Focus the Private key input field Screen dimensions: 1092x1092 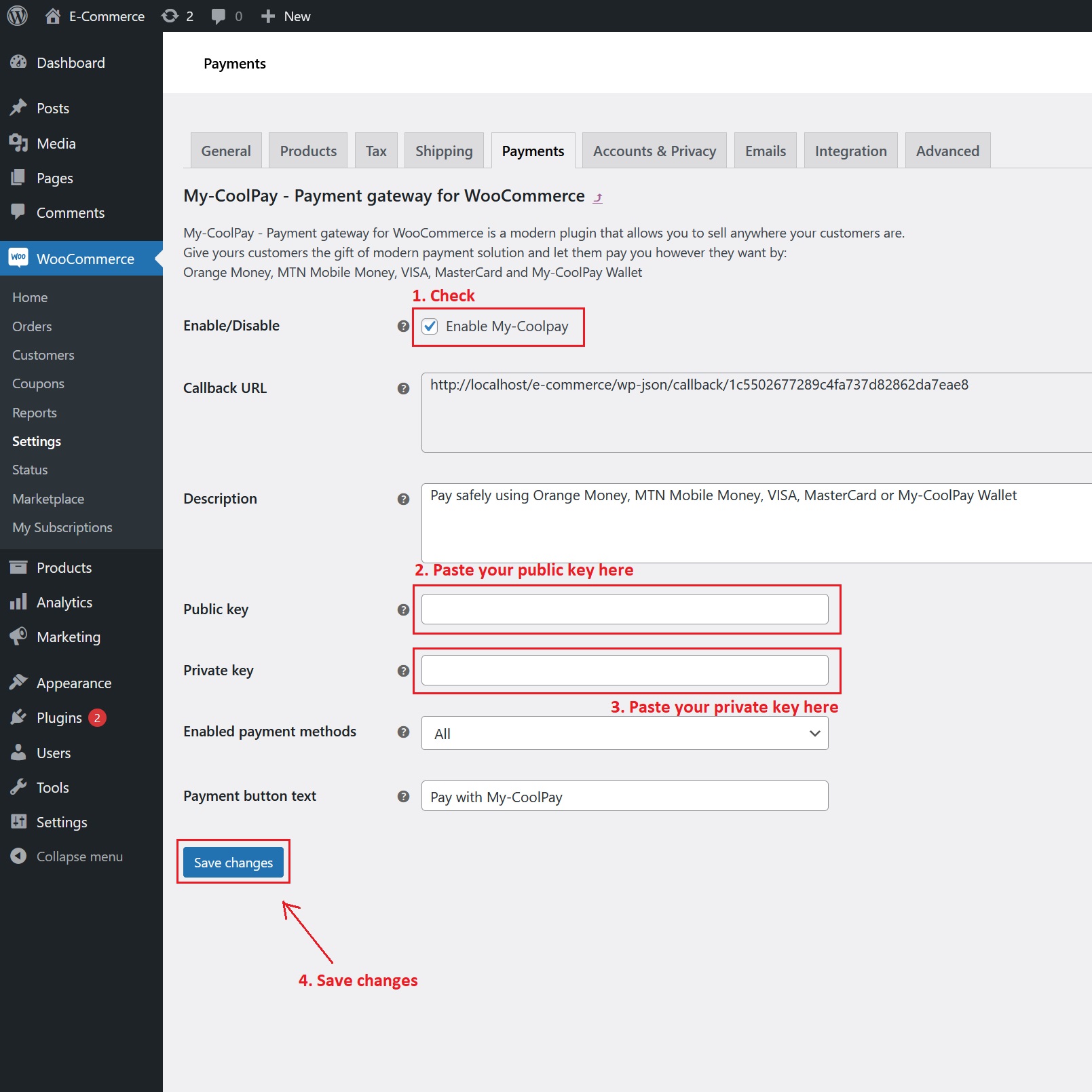click(624, 670)
